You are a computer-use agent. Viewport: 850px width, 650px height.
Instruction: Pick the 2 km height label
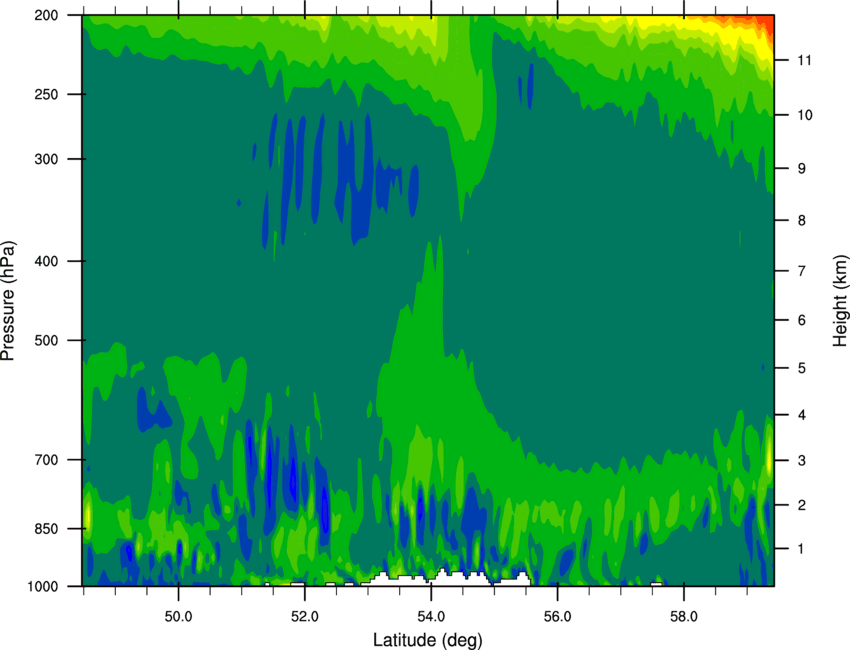(802, 505)
